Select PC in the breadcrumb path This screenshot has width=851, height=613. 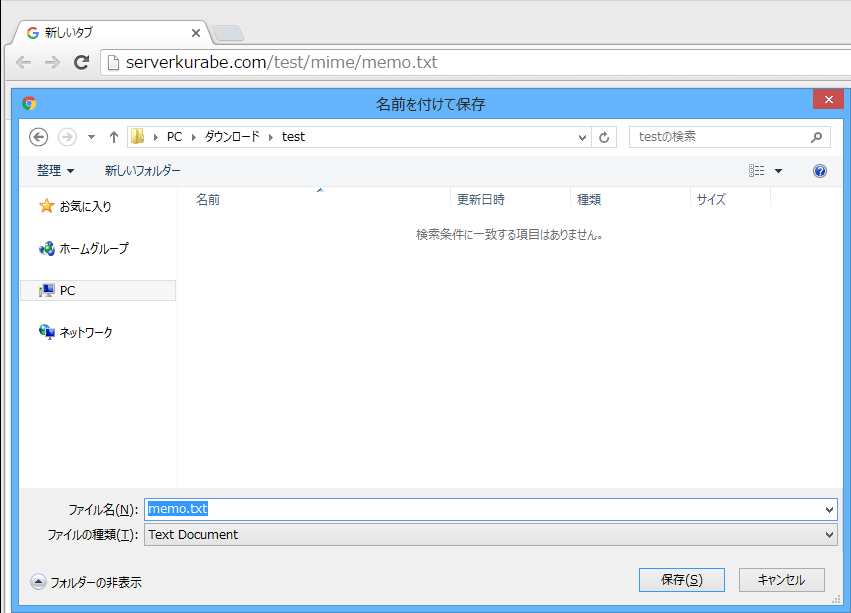point(174,137)
